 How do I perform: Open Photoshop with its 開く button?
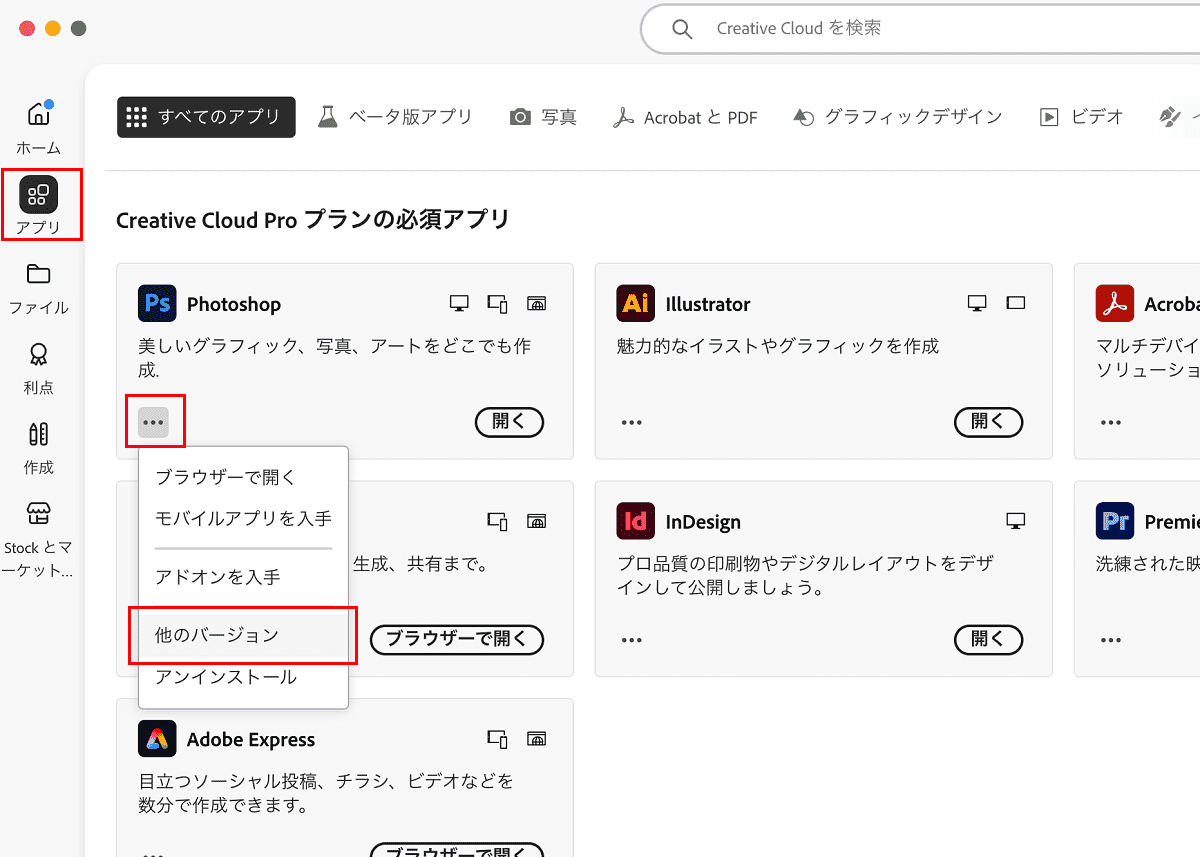tap(509, 422)
